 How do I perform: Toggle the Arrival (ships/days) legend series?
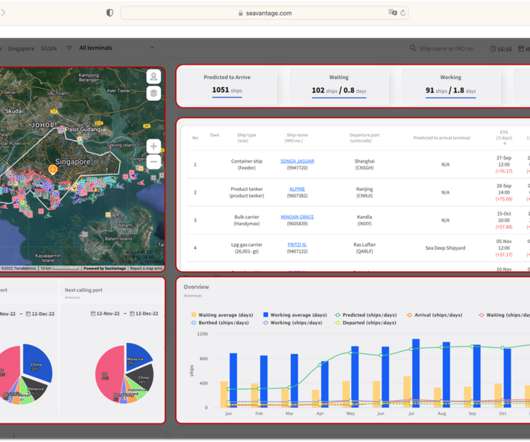tap(434, 315)
